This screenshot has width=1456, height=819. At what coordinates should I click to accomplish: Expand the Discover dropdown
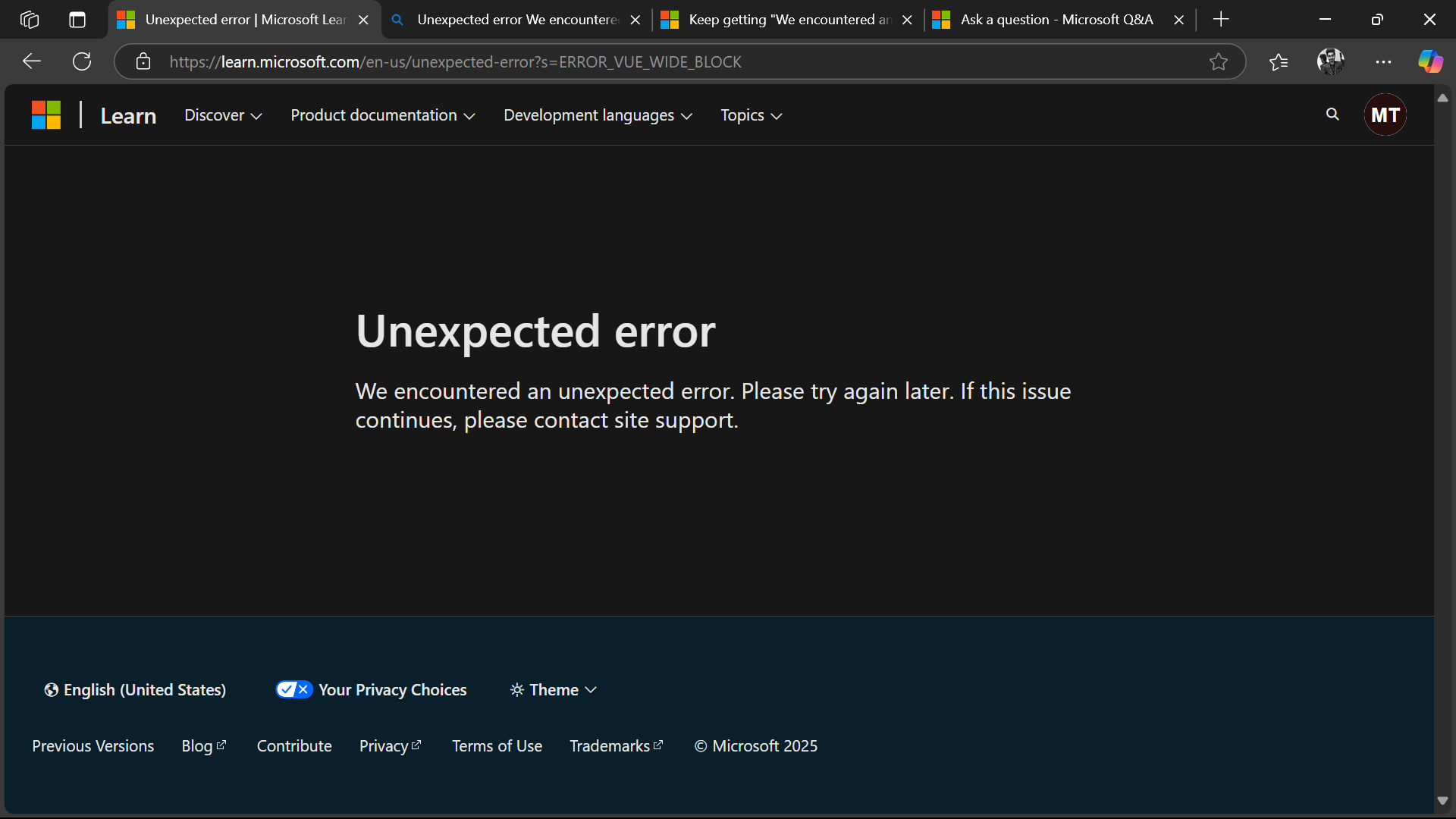(223, 115)
